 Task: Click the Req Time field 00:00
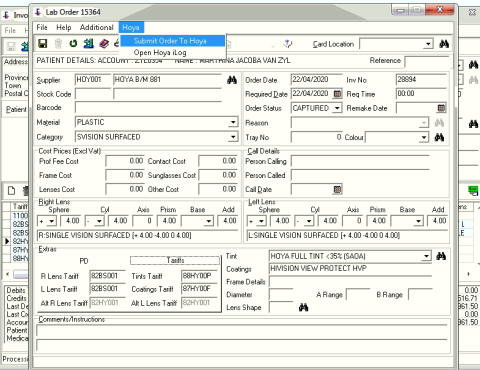pyautogui.click(x=421, y=94)
